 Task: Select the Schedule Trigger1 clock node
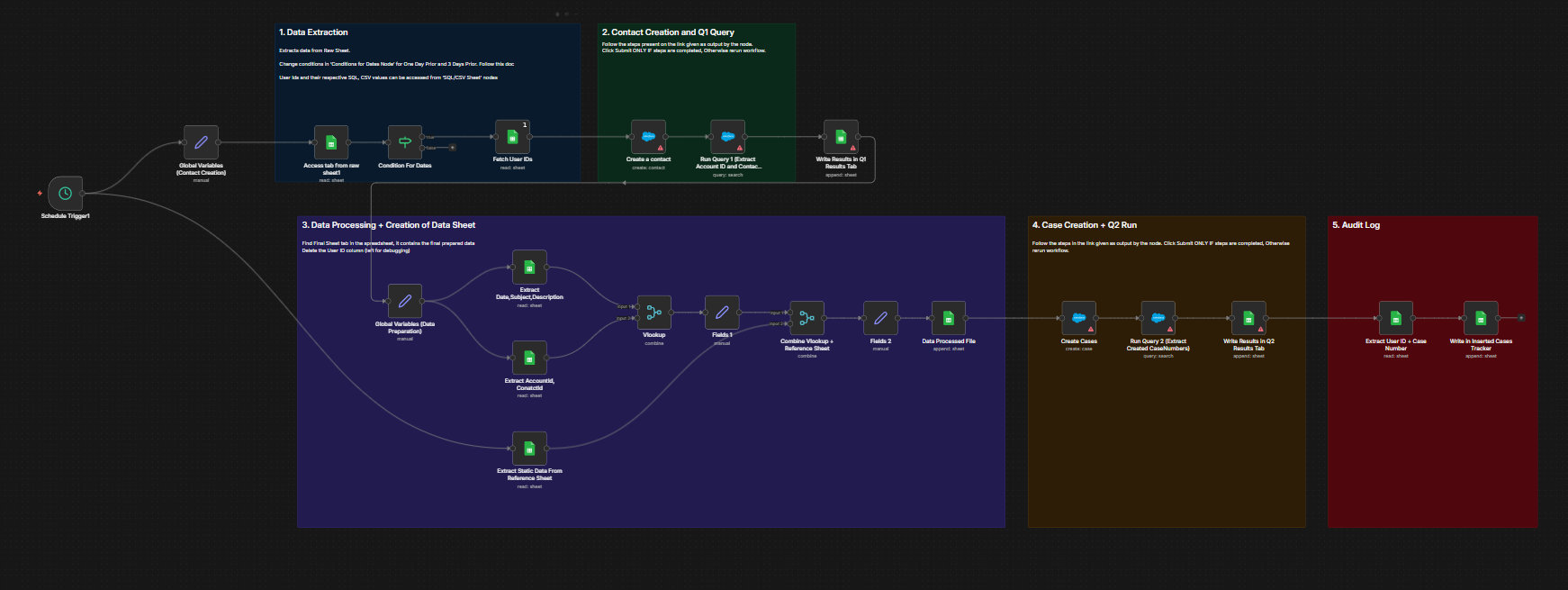click(x=65, y=194)
